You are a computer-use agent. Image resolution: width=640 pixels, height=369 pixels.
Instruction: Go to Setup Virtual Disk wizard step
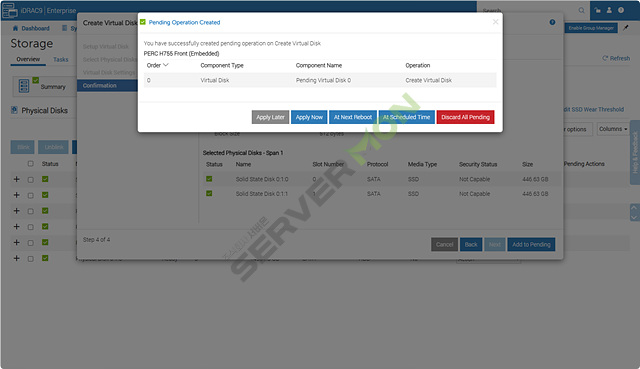click(106, 47)
